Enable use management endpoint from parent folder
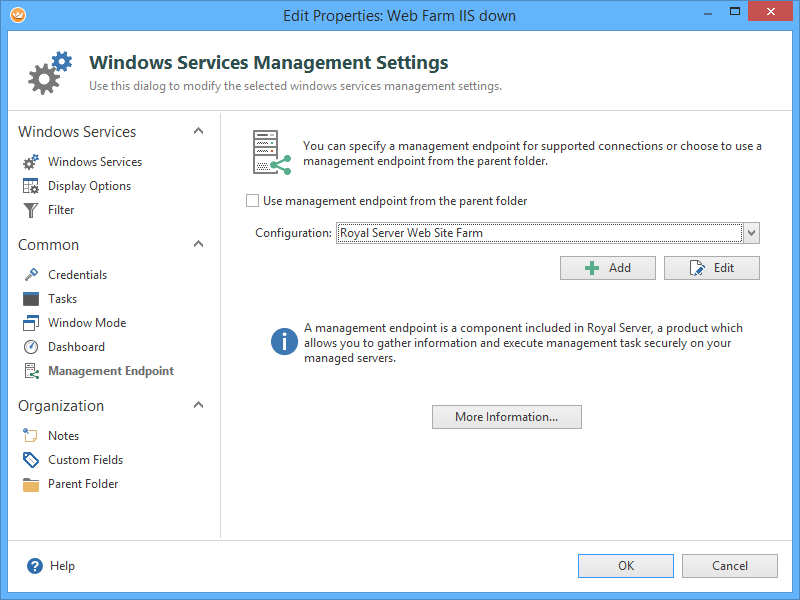 (253, 201)
